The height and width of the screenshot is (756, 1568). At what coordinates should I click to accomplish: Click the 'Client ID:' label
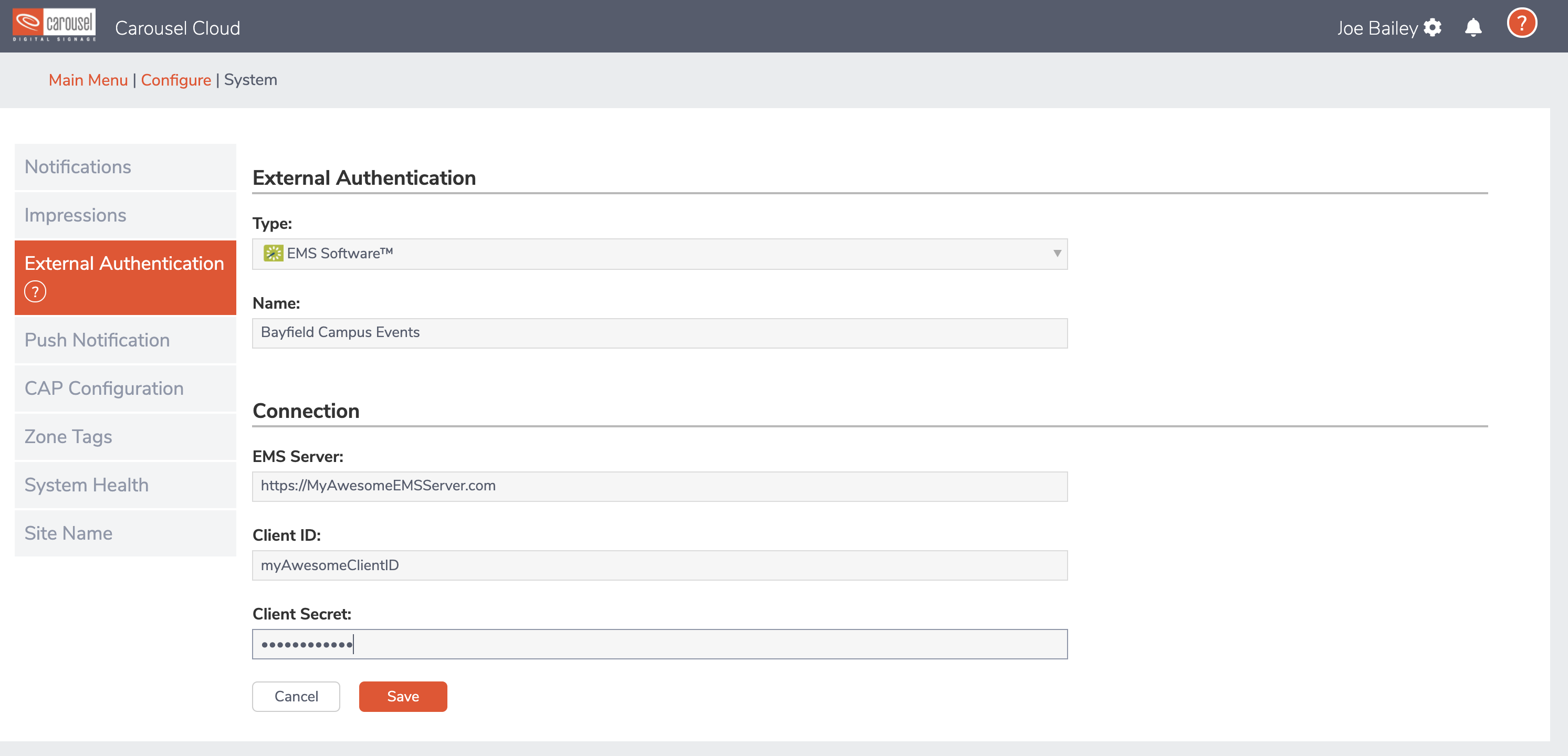click(287, 535)
